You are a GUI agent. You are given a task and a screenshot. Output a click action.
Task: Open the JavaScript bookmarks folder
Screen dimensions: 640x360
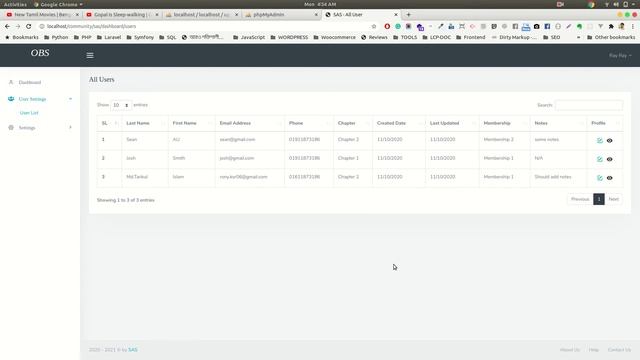click(249, 37)
